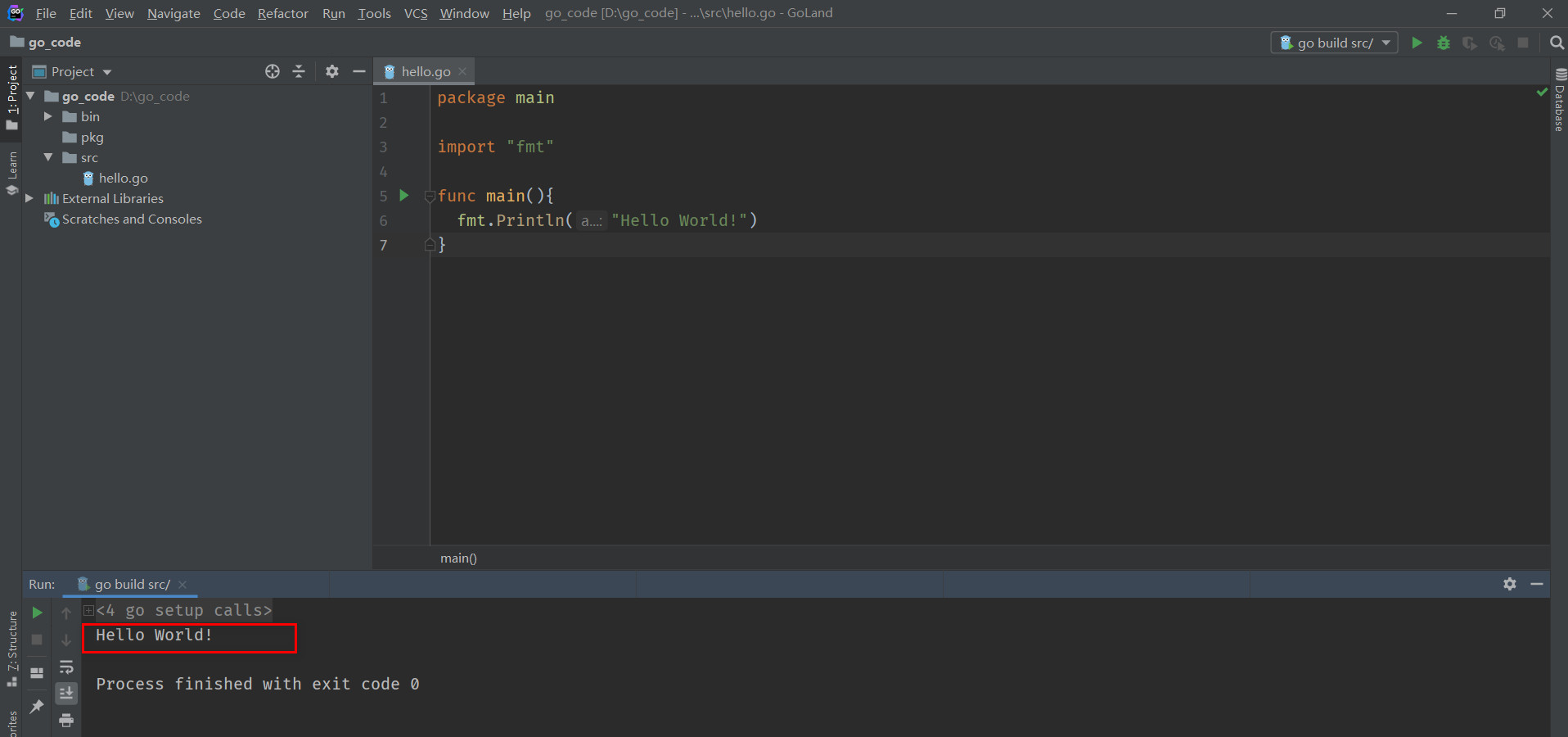Toggle scroll to end of console
The image size is (1568, 737).
pos(66,694)
